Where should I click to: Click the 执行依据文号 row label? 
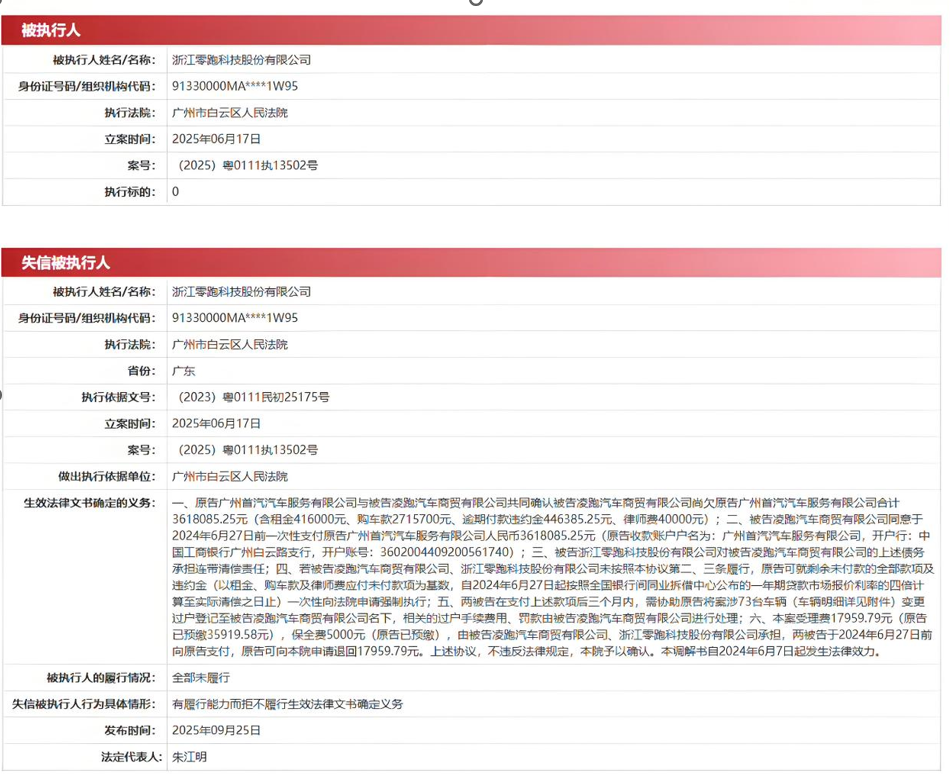click(x=119, y=397)
